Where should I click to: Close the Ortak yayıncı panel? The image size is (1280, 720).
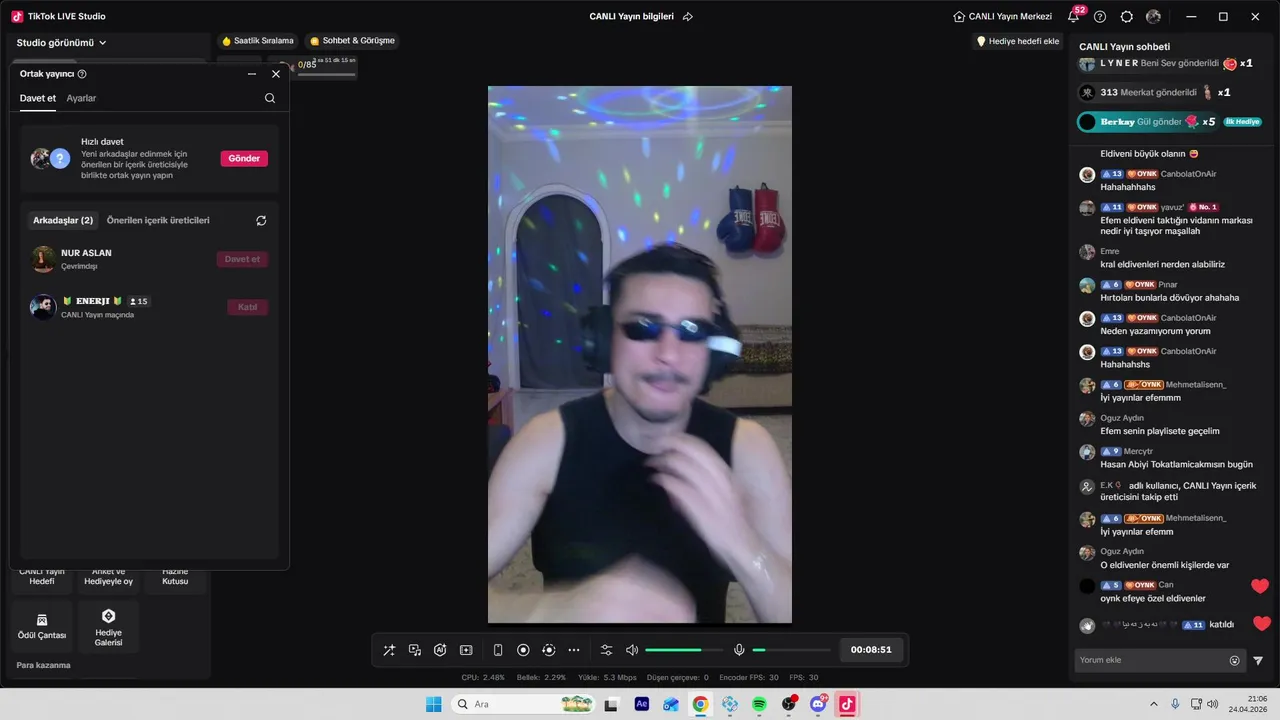tap(276, 74)
